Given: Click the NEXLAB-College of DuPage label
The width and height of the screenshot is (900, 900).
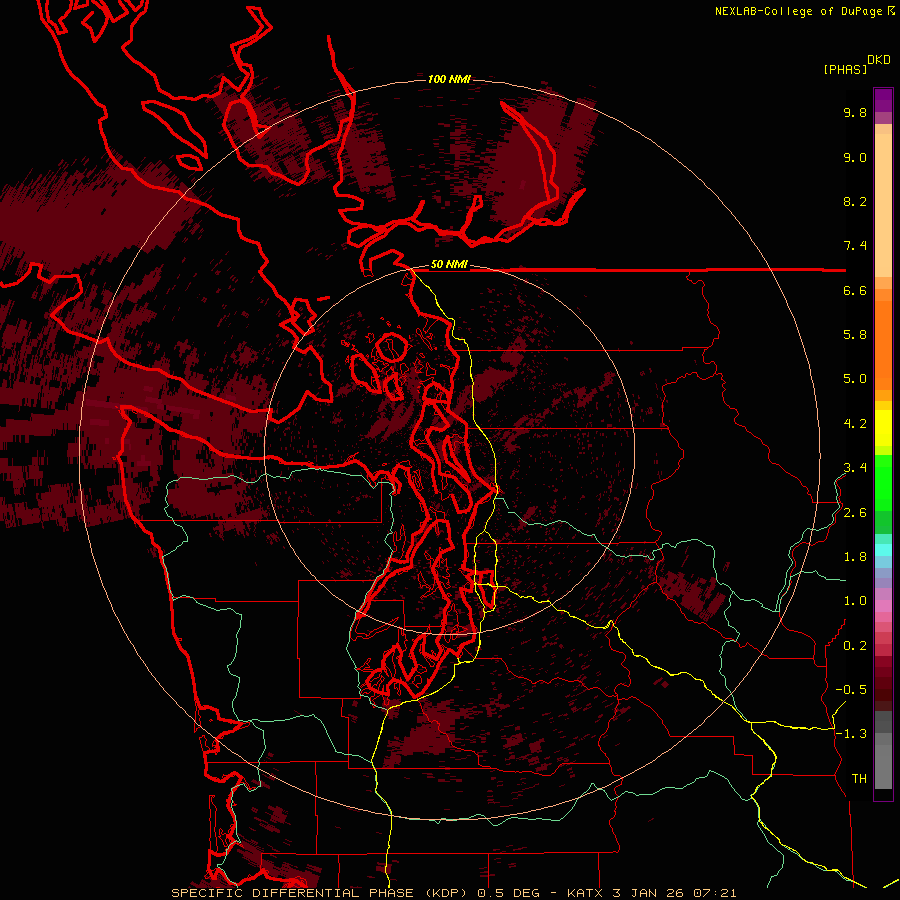Looking at the screenshot, I should click(799, 11).
